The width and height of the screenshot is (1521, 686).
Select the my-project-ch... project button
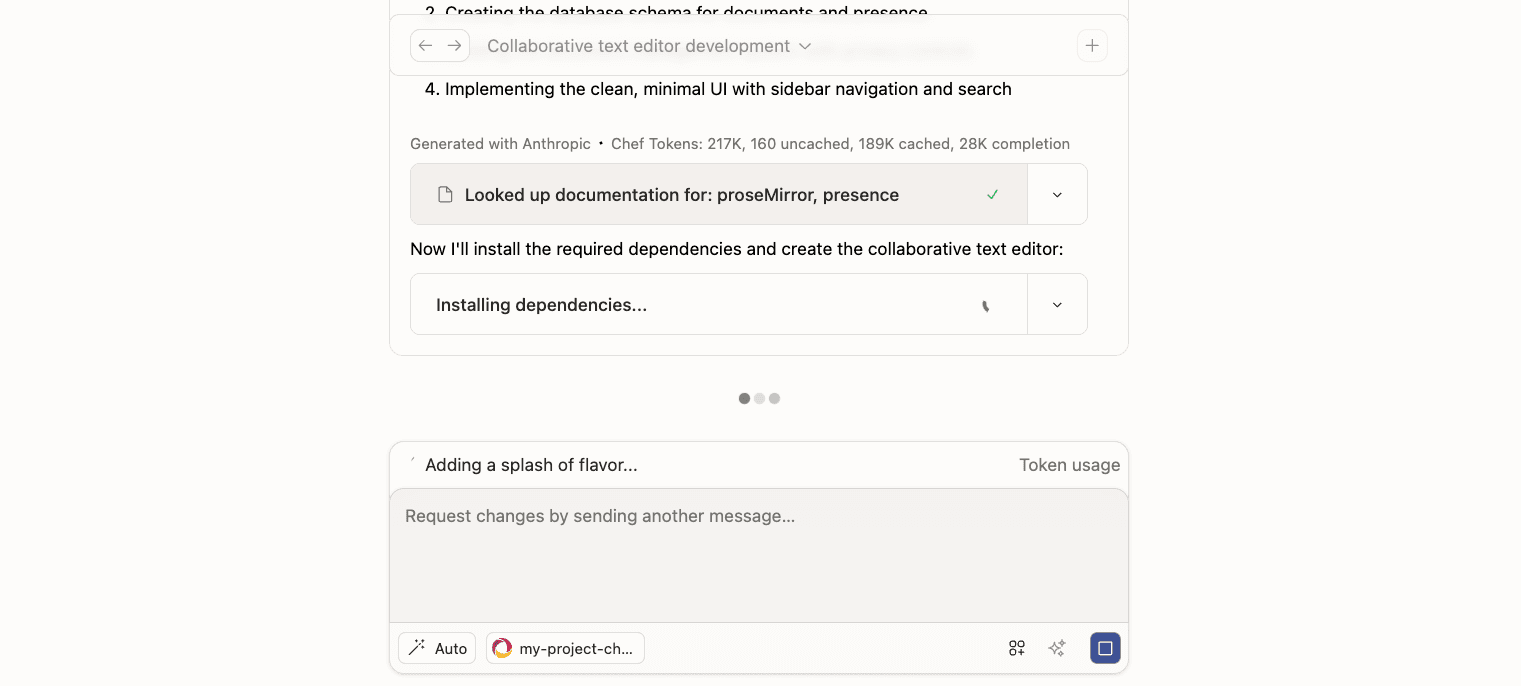(x=565, y=648)
